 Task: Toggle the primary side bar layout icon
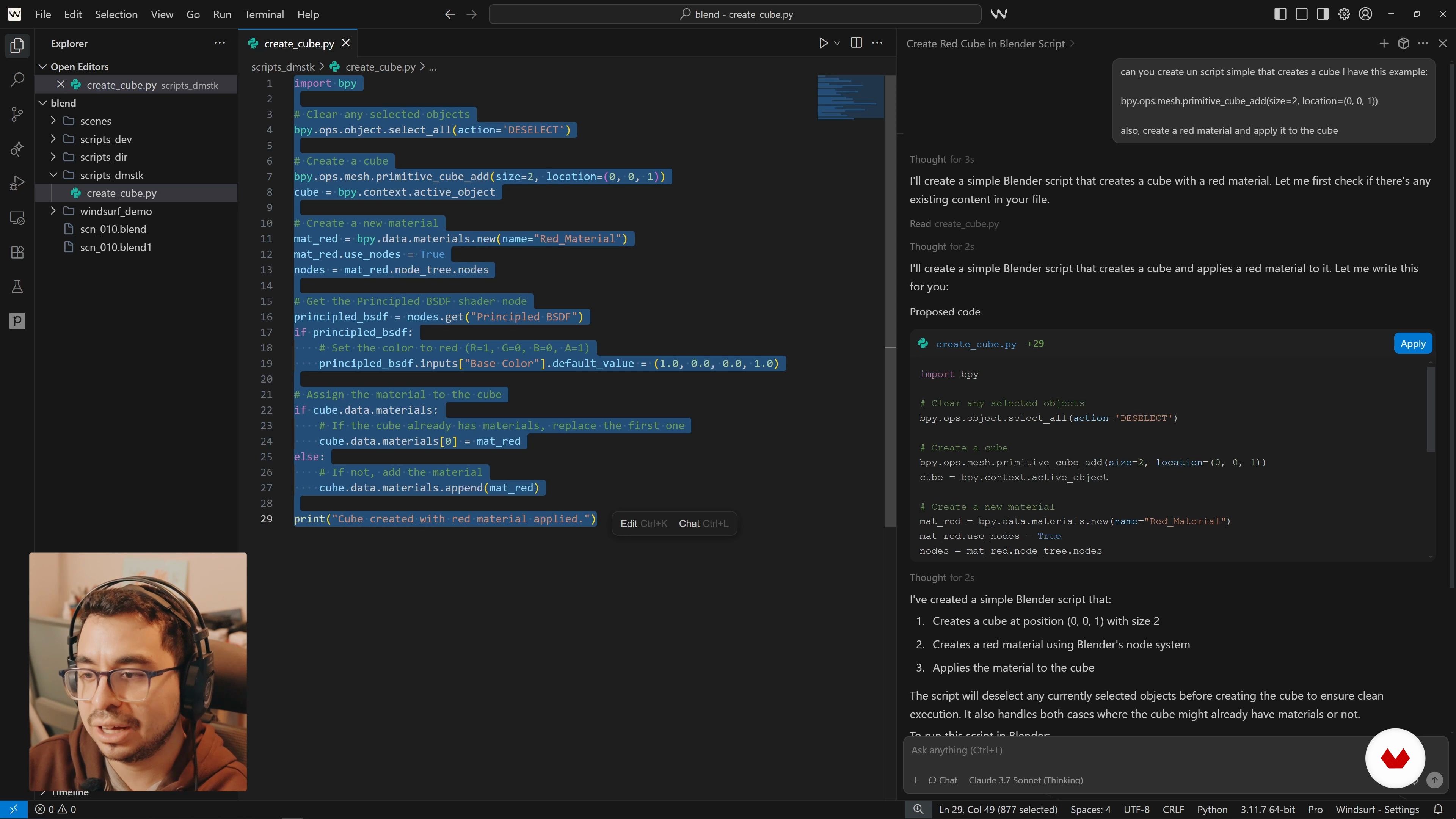[1280, 14]
